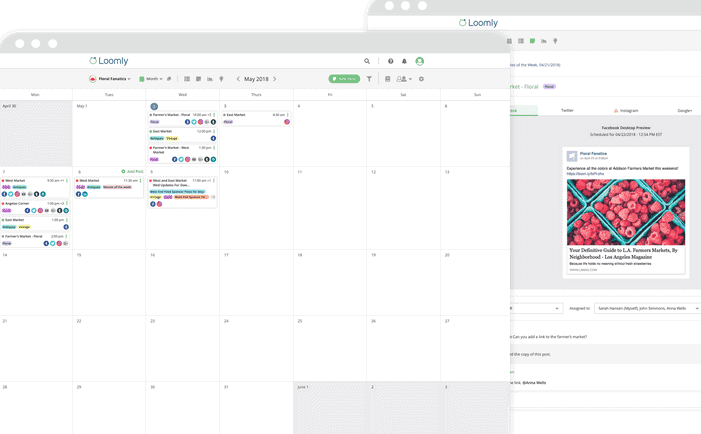Switch to list view icon in the front toolbar
Screen dimensions: 701x434
[187, 79]
